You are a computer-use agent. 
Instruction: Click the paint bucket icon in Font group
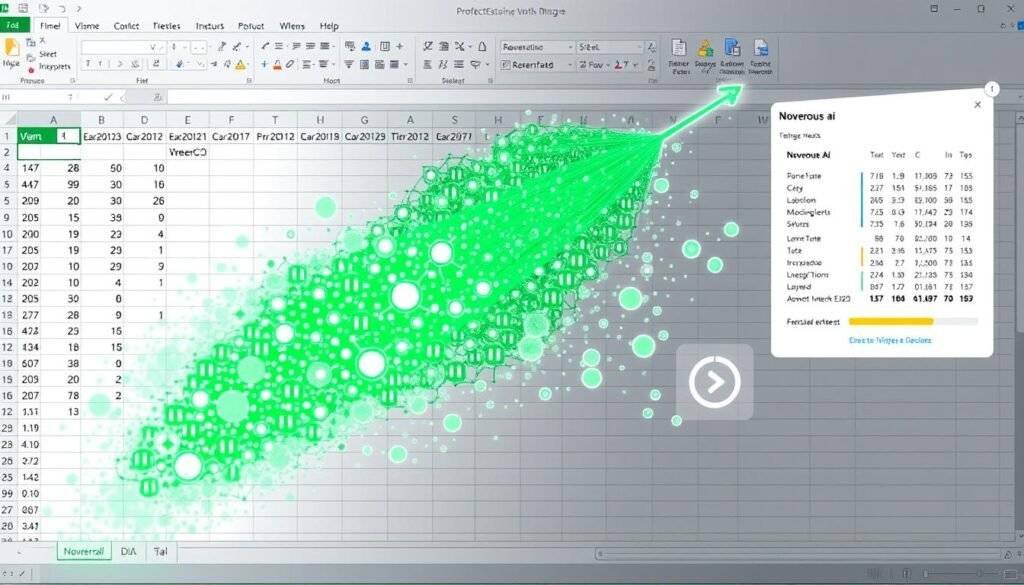pyautogui.click(x=180, y=64)
